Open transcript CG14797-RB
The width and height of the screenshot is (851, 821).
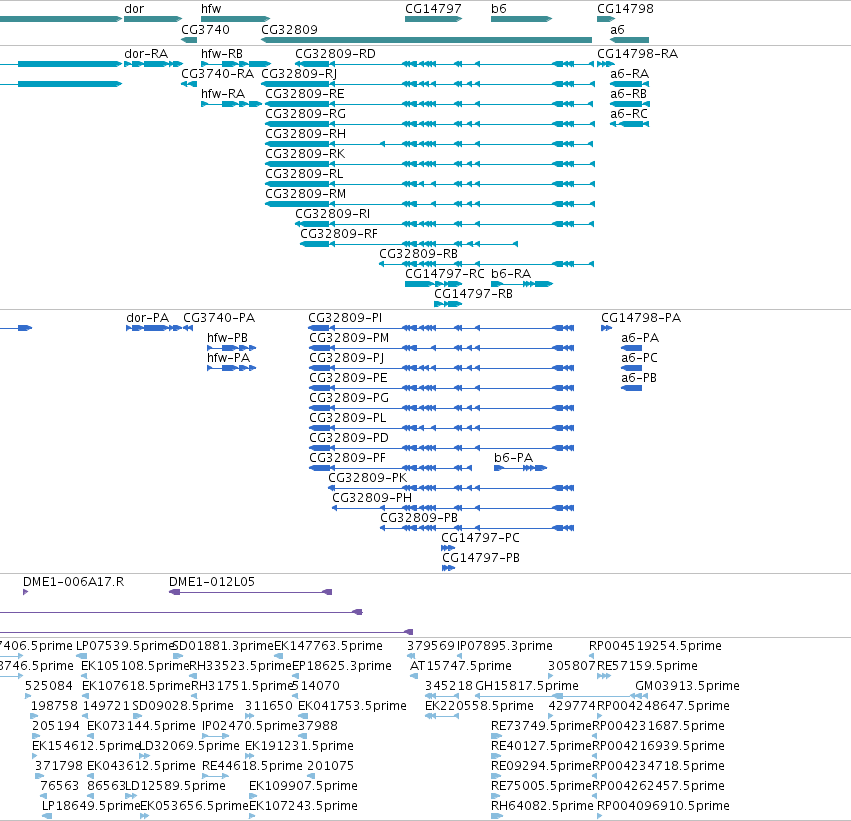click(x=473, y=294)
